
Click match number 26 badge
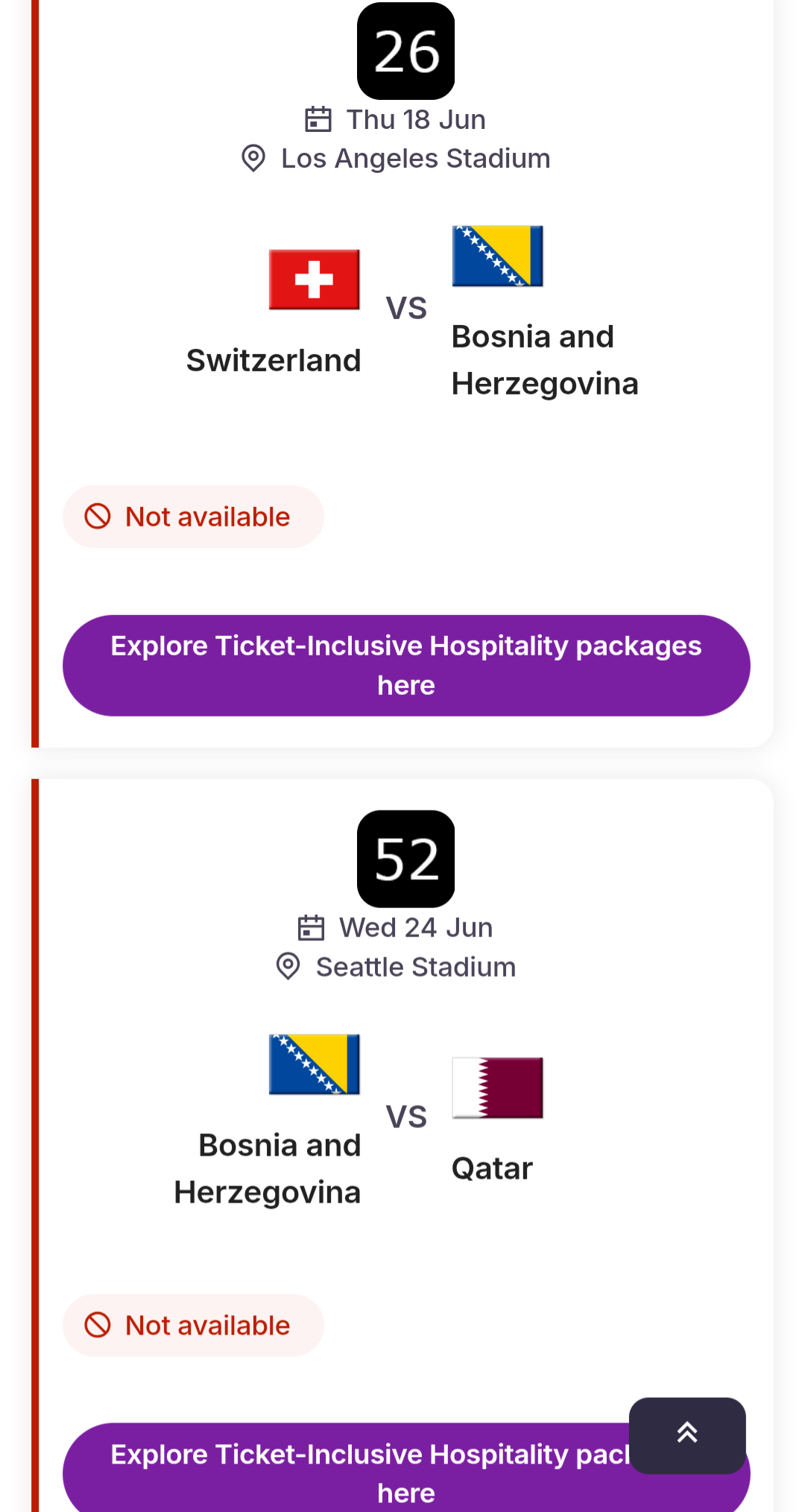[x=406, y=51]
